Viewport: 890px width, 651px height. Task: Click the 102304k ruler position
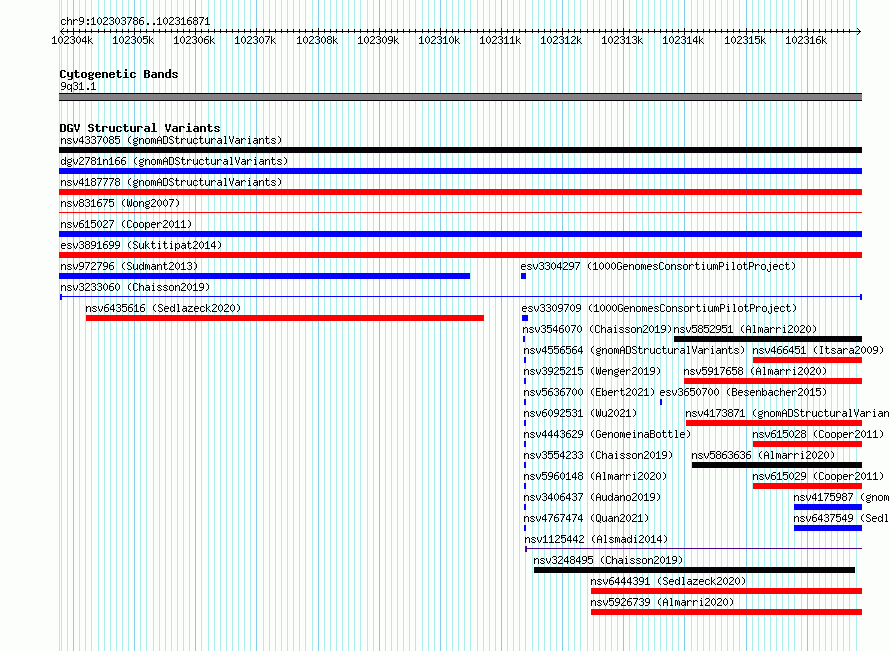72,40
